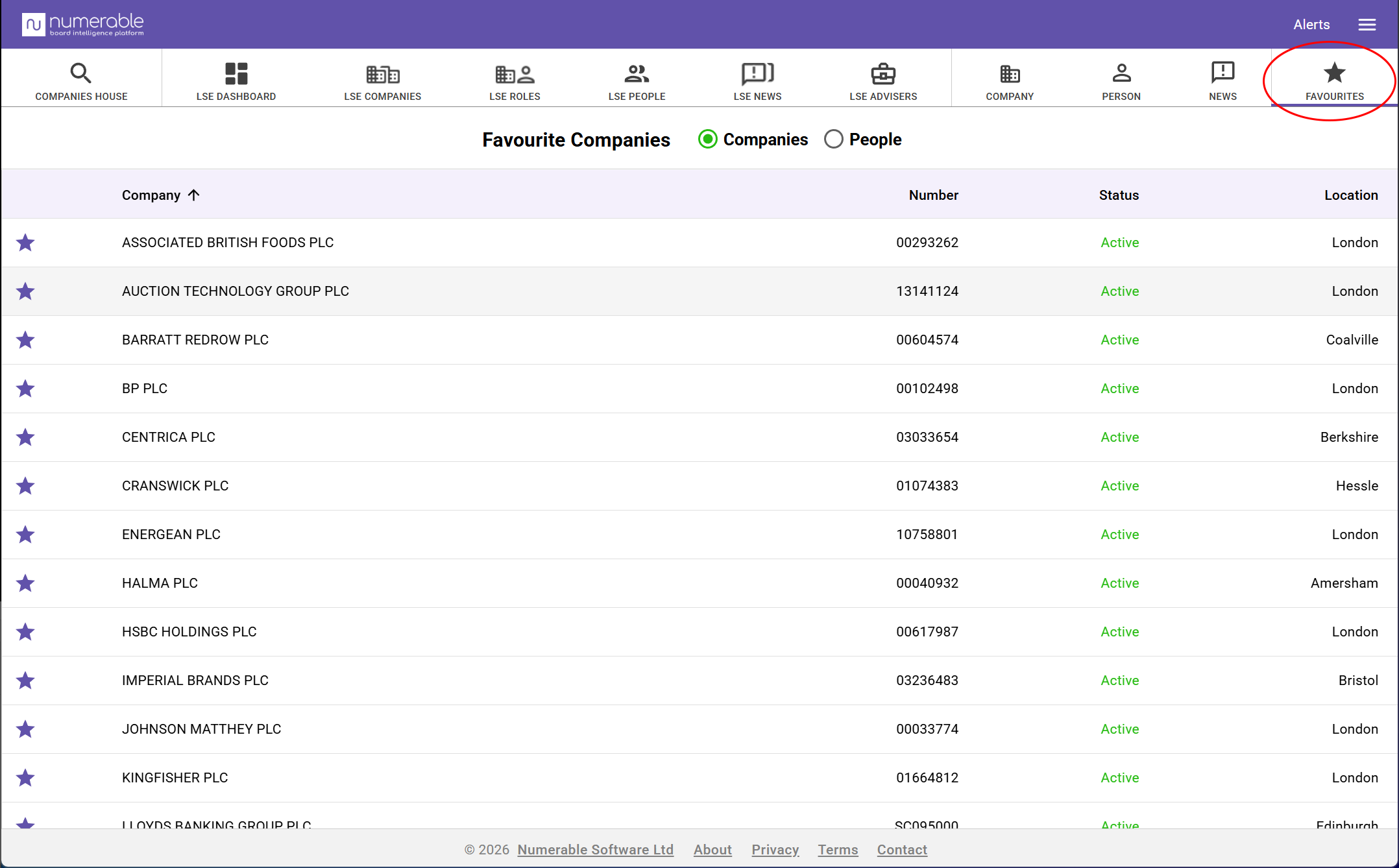Open CRANSWICK PLC company
The width and height of the screenshot is (1399, 868).
pos(175,486)
